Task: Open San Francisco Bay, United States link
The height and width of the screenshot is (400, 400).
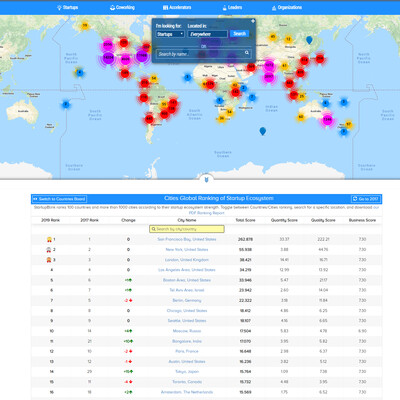Action: [187, 239]
